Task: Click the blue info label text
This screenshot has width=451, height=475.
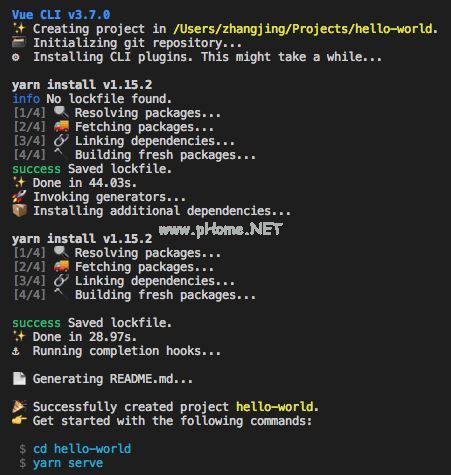Action: pyautogui.click(x=26, y=99)
